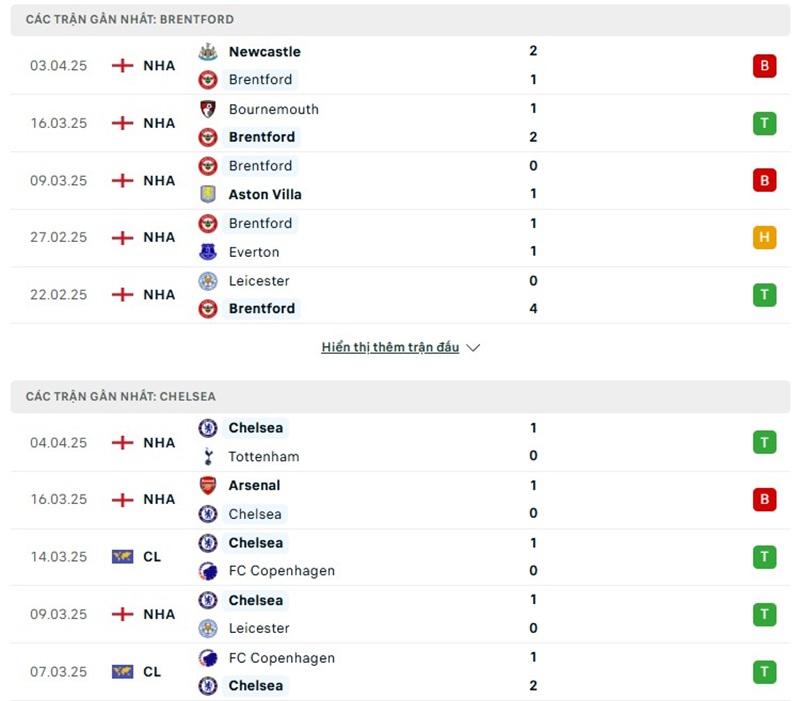Click the red B result badge for Aston Villa match

(x=764, y=180)
